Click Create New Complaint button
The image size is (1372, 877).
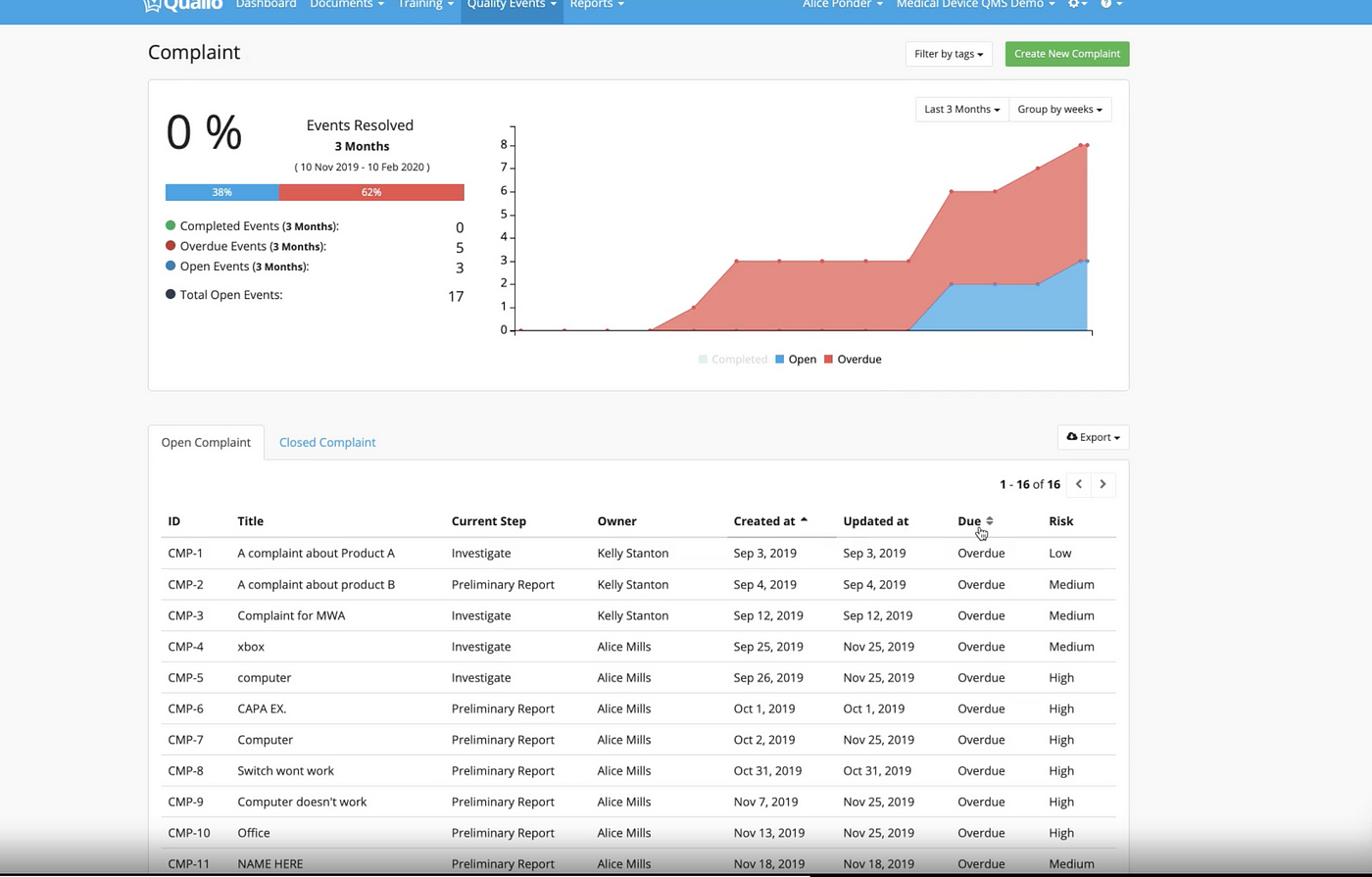coord(1067,54)
